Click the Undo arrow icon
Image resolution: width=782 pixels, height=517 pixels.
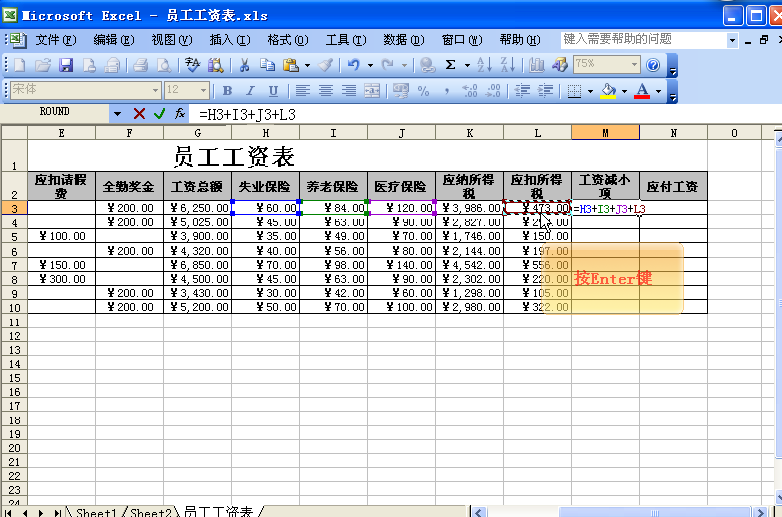354,65
